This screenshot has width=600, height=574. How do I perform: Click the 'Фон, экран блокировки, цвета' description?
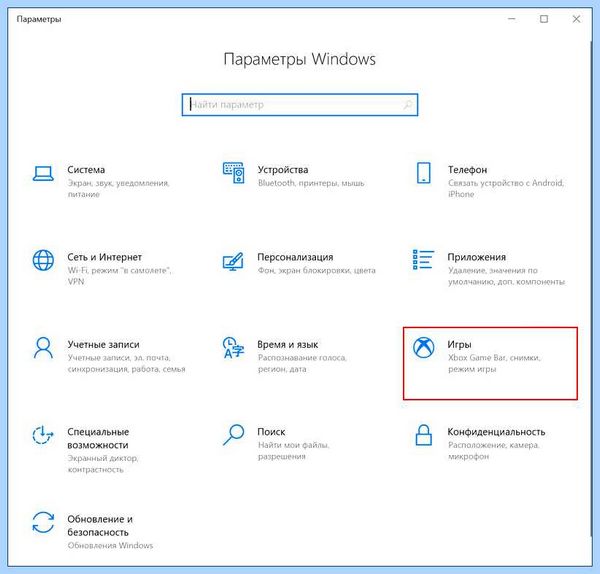coord(316,271)
